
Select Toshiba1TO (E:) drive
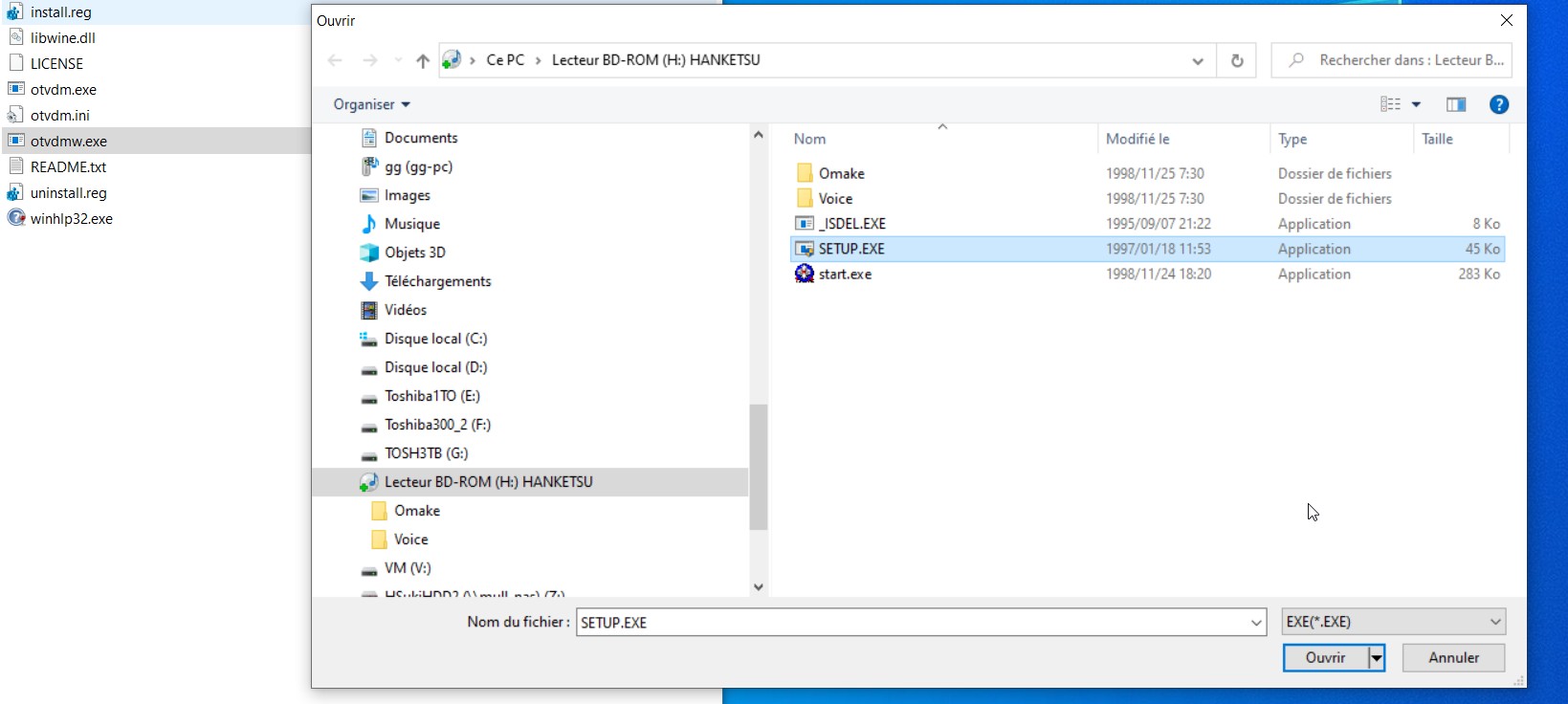point(431,396)
